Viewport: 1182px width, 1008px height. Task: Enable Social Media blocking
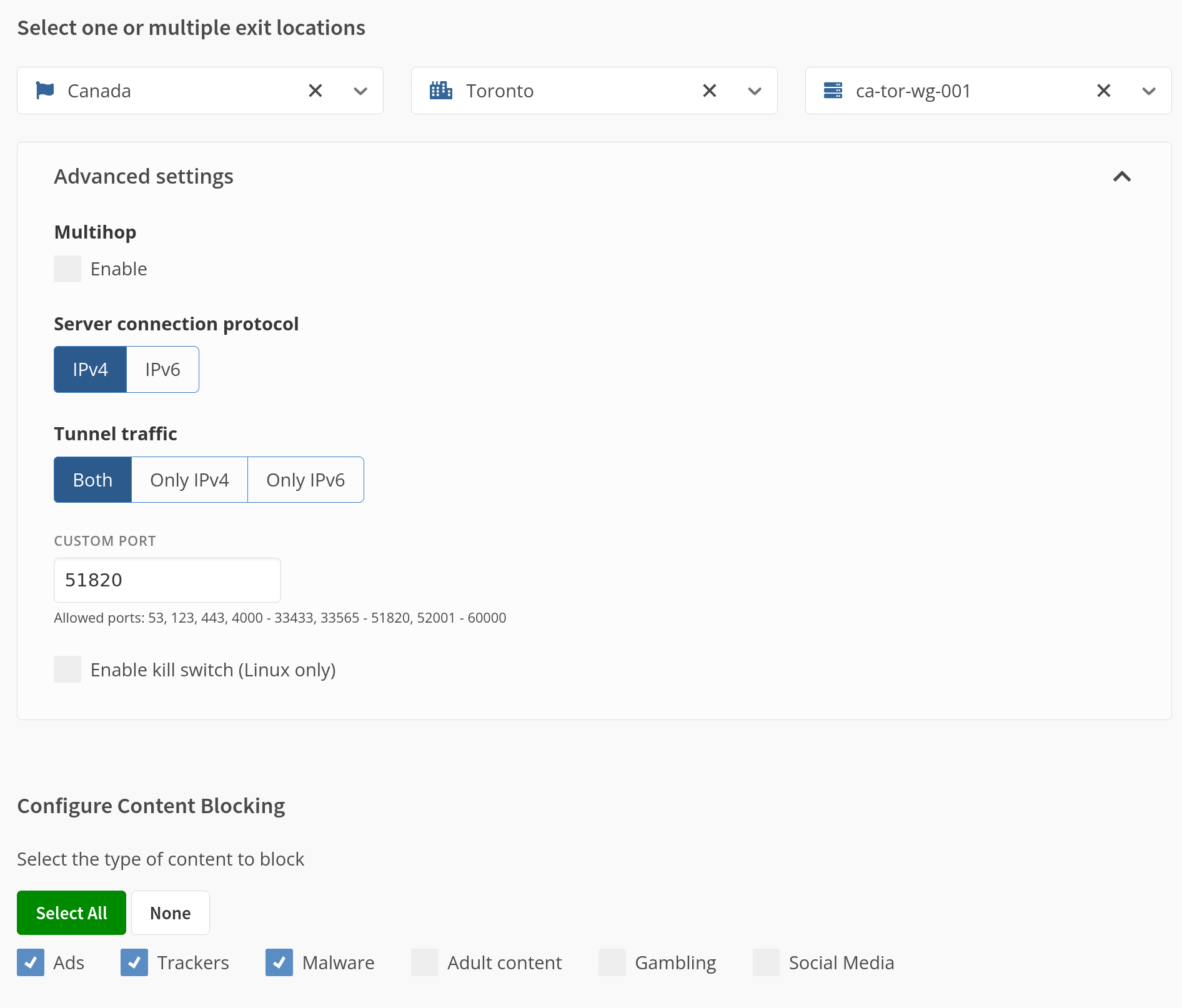(x=765, y=962)
